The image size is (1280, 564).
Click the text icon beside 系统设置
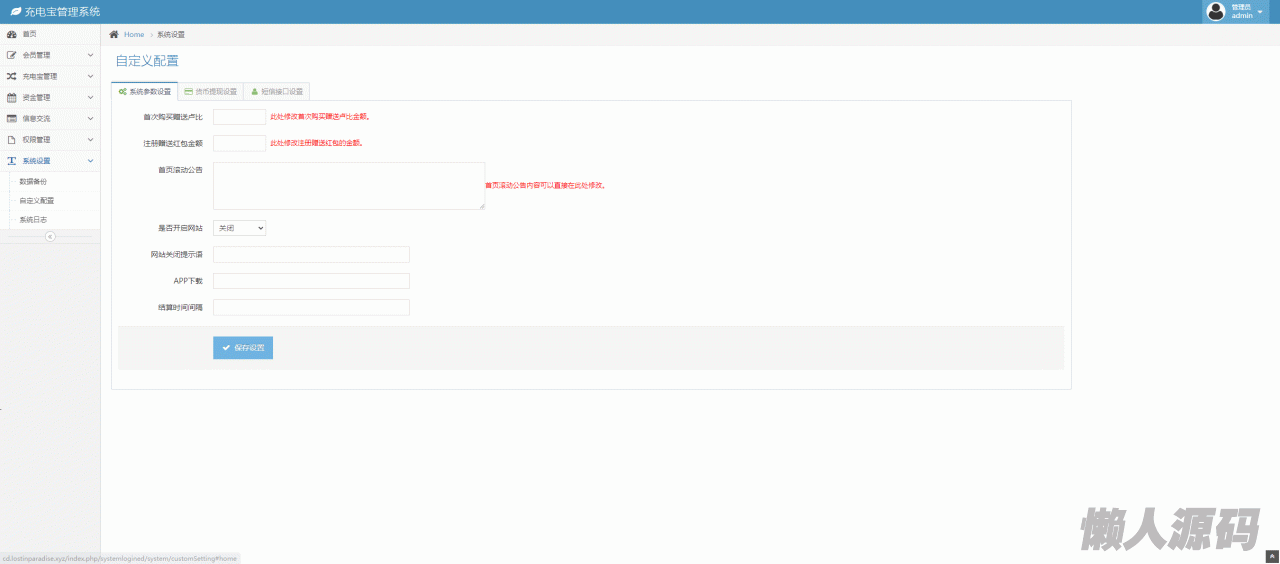12,160
